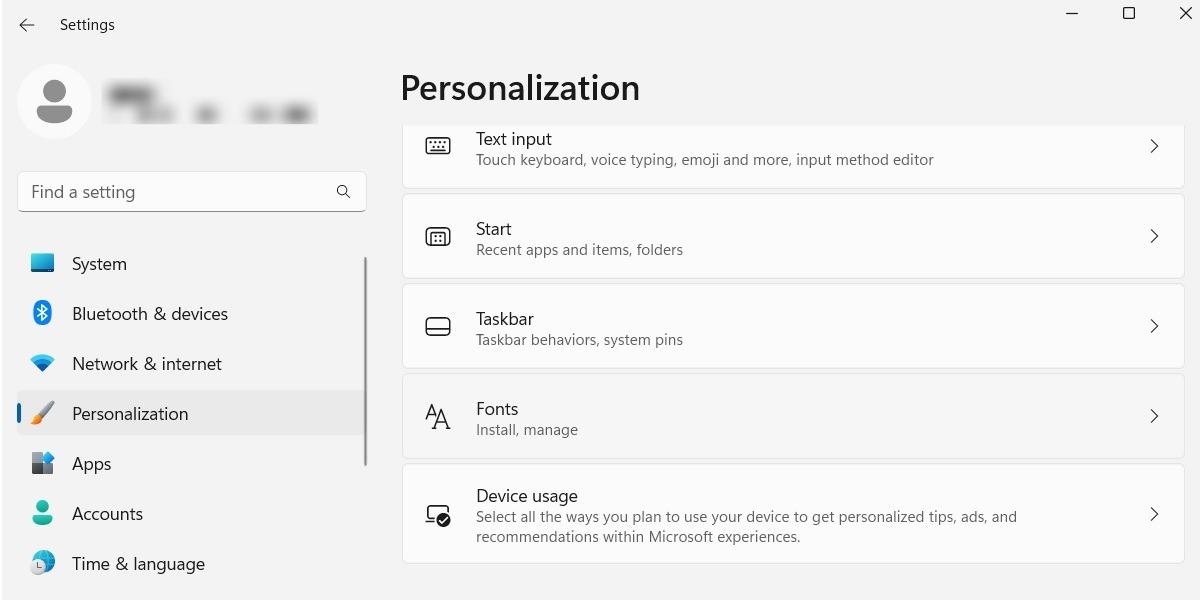Click the Network Wi-Fi icon in sidebar
This screenshot has width=1200, height=600.
(42, 363)
